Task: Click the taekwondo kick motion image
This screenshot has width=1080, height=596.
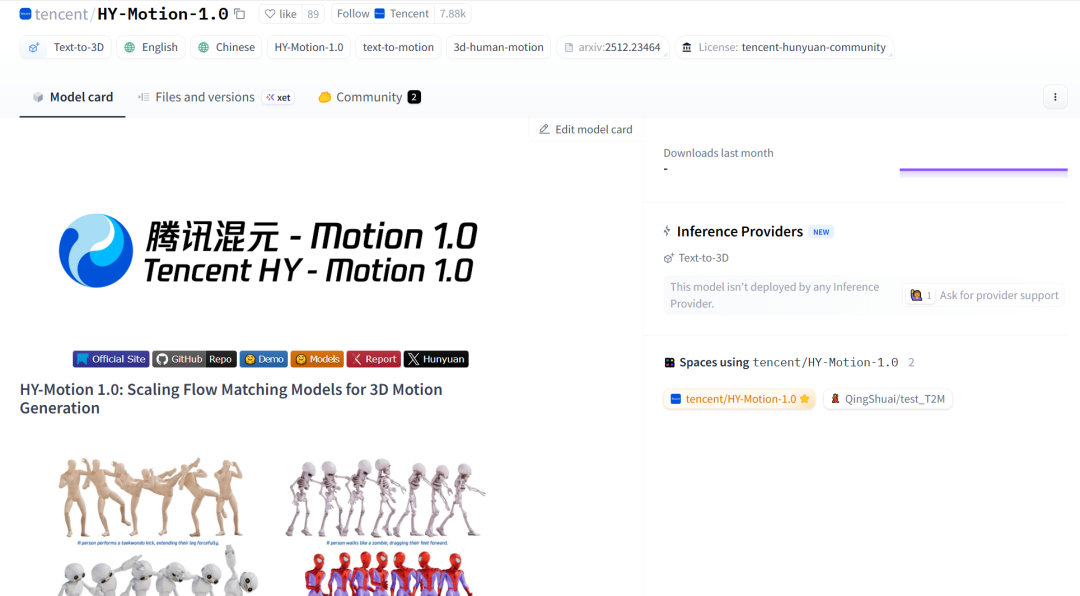Action: (x=150, y=497)
